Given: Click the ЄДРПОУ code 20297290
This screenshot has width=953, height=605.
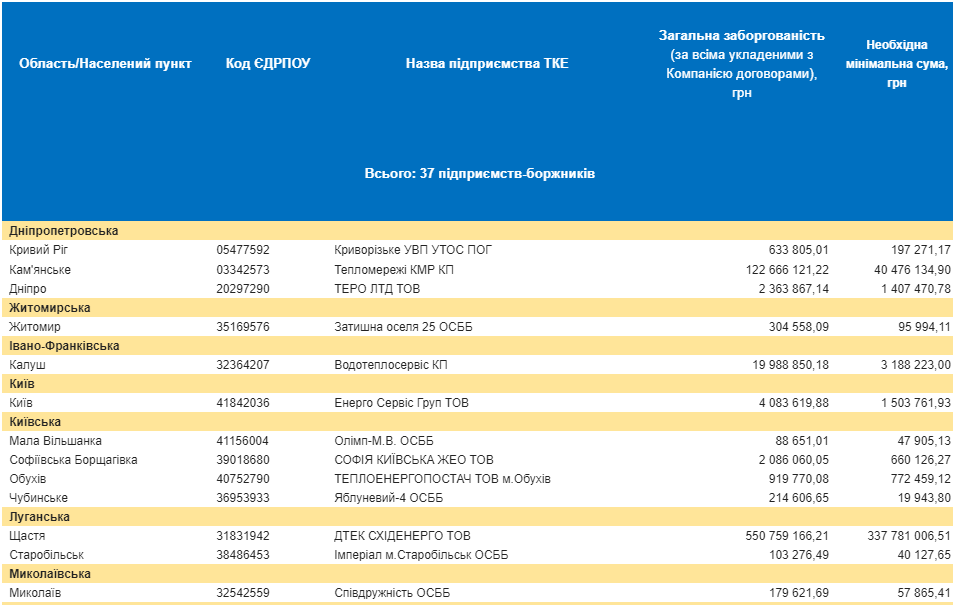Looking at the screenshot, I should pyautogui.click(x=243, y=289).
